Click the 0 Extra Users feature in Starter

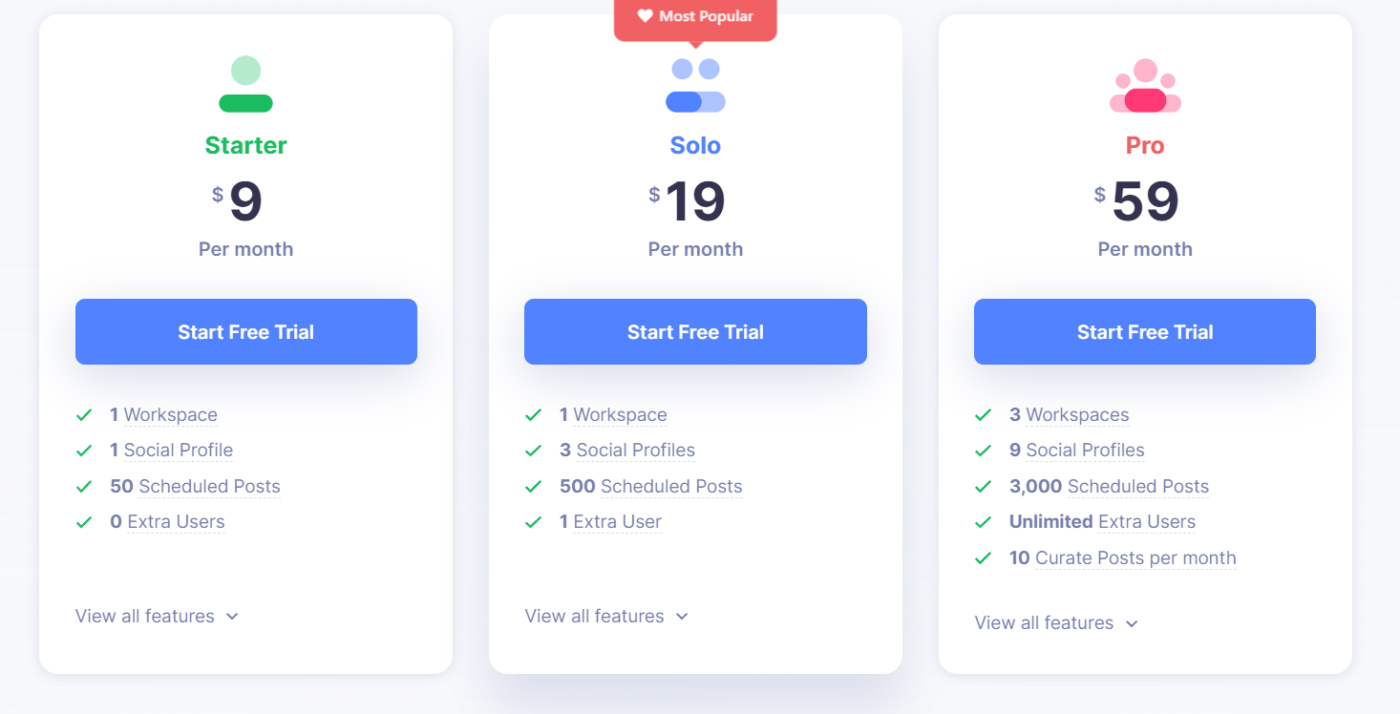pyautogui.click(x=167, y=522)
